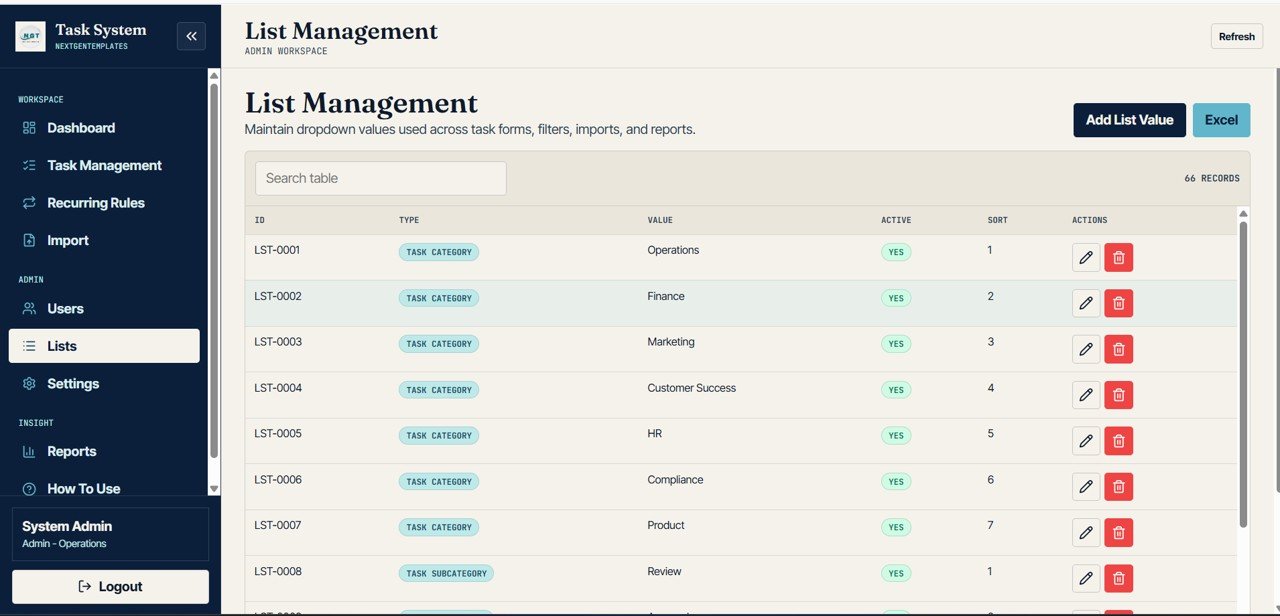Click the Task System logo image
This screenshot has width=1280, height=616.
click(x=30, y=37)
